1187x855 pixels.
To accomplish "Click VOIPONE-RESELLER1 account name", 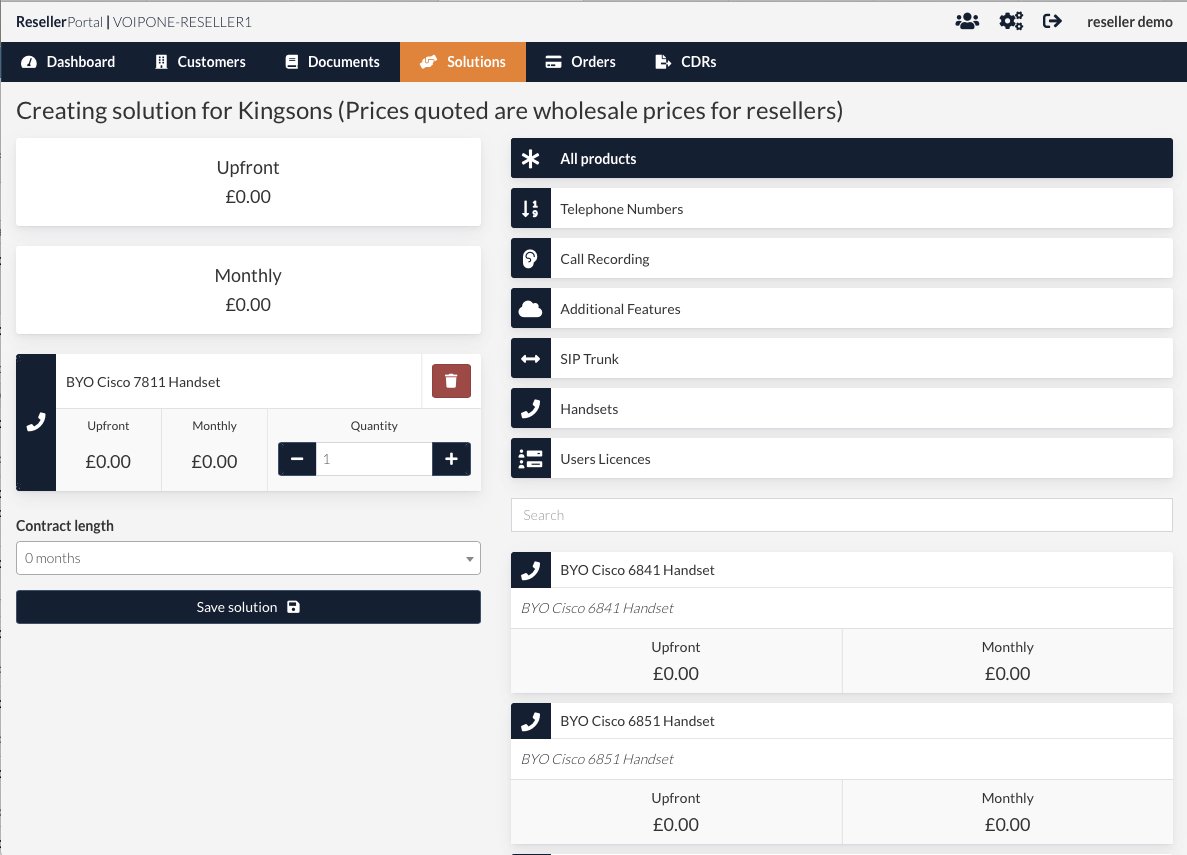I will coord(182,22).
